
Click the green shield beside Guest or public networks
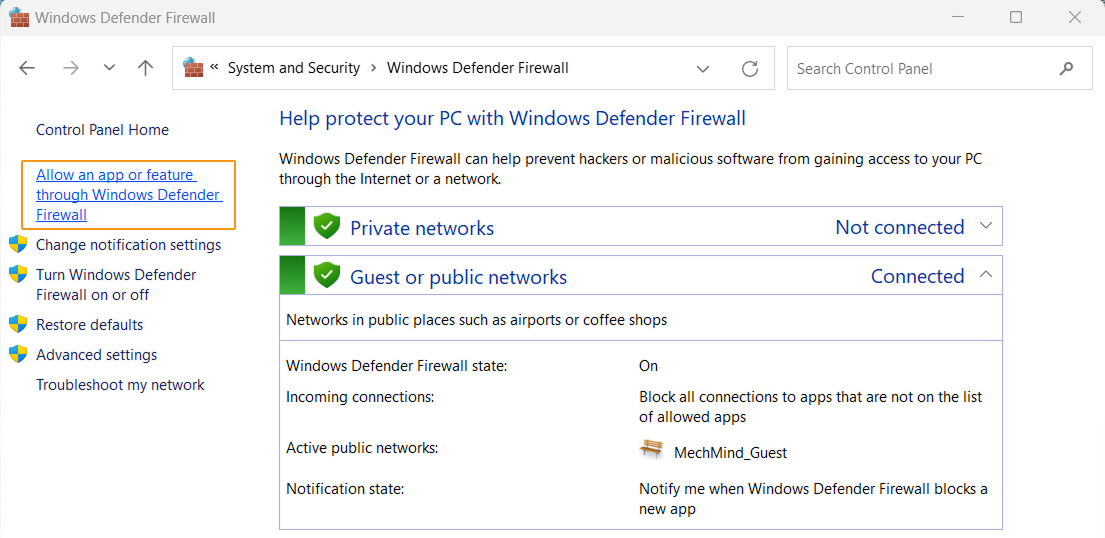click(x=327, y=275)
